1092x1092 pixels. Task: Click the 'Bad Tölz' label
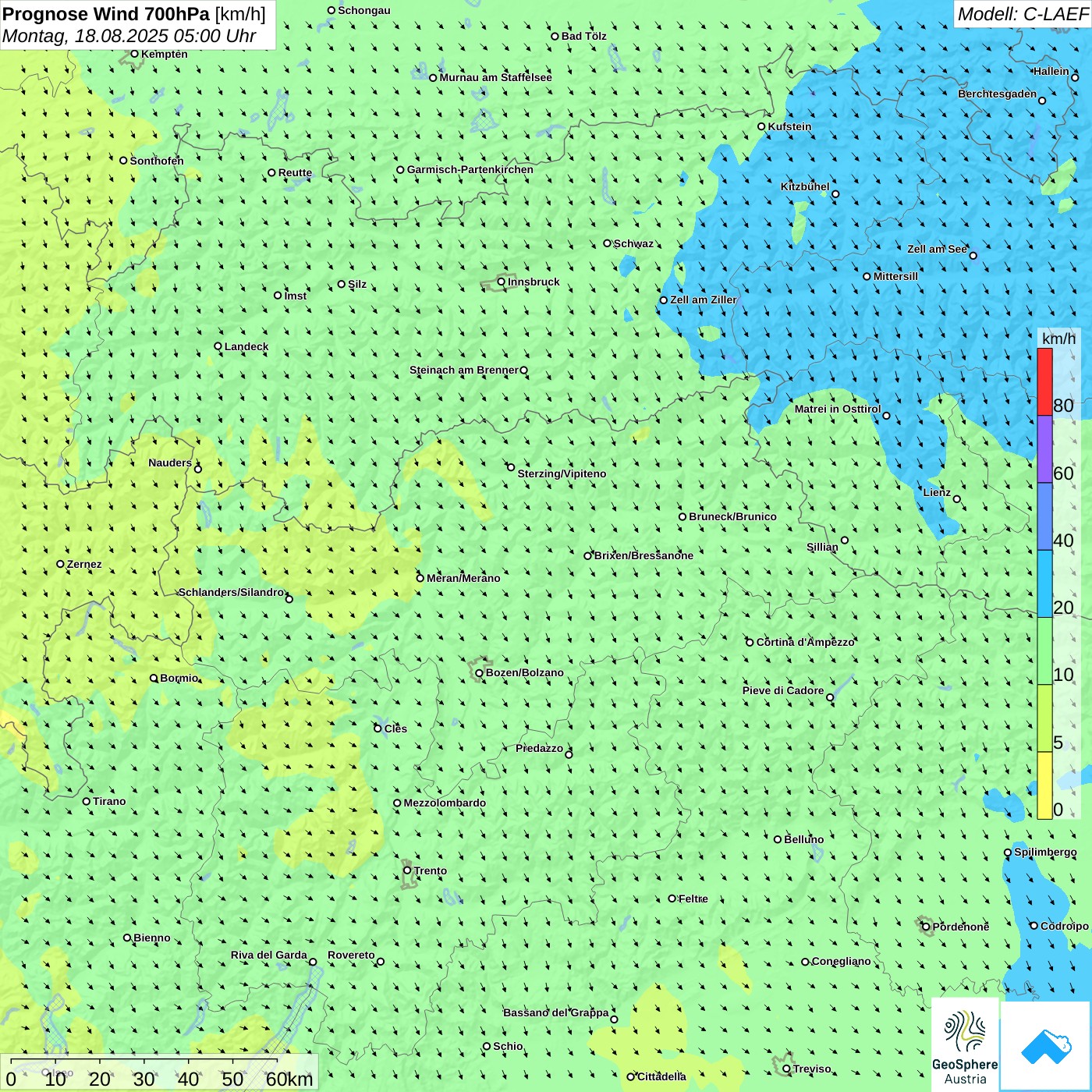[x=583, y=36]
